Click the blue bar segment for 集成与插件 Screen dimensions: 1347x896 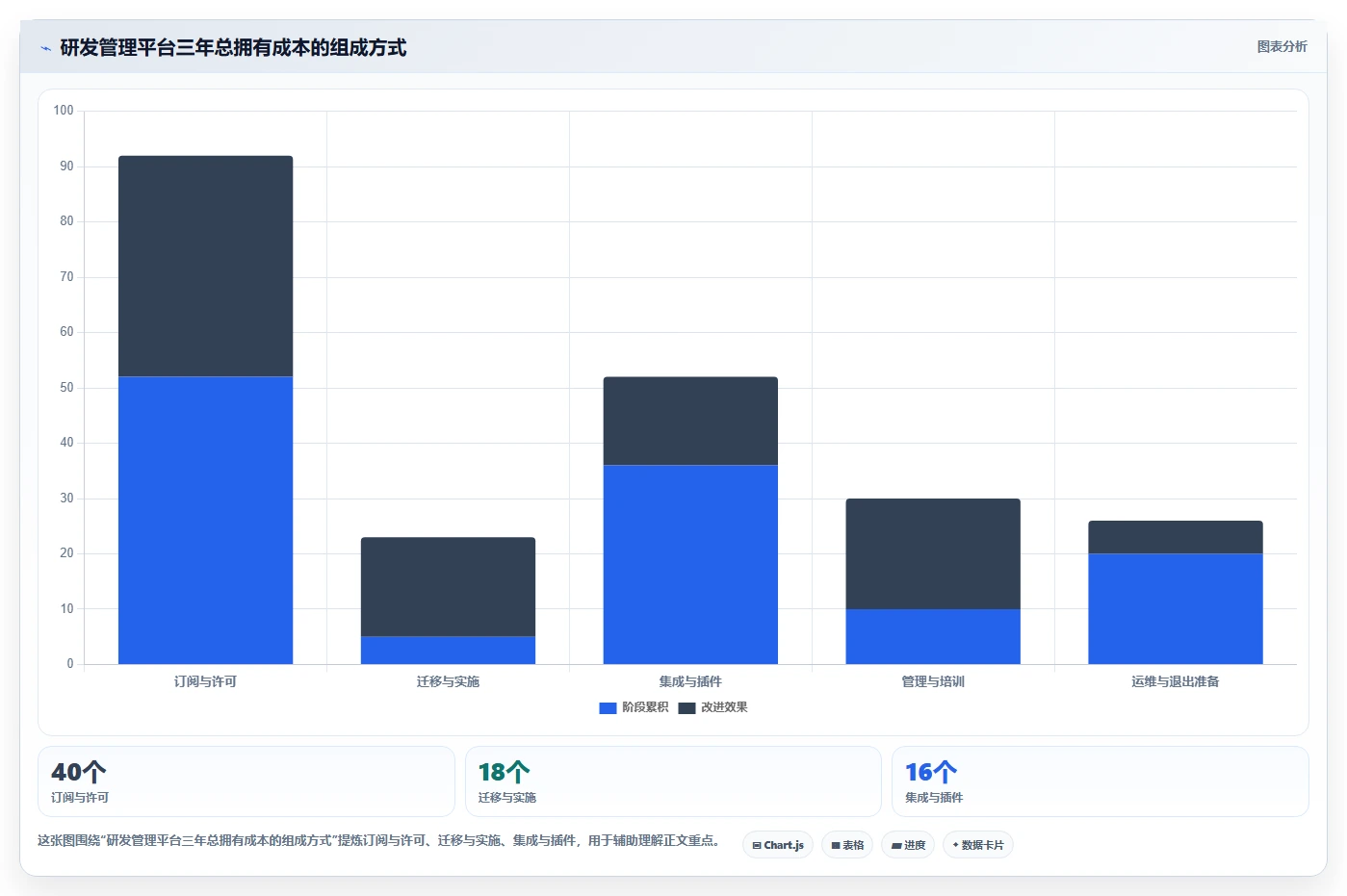coord(690,564)
